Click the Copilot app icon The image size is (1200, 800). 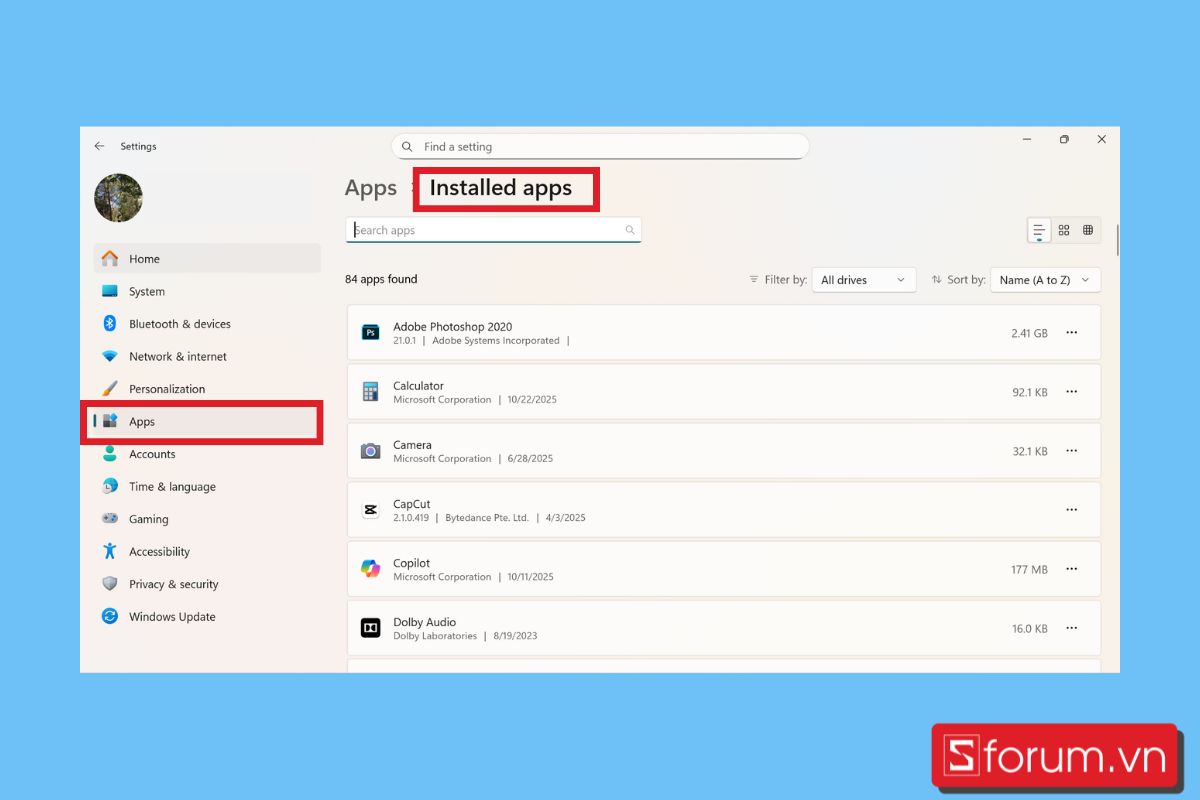371,569
